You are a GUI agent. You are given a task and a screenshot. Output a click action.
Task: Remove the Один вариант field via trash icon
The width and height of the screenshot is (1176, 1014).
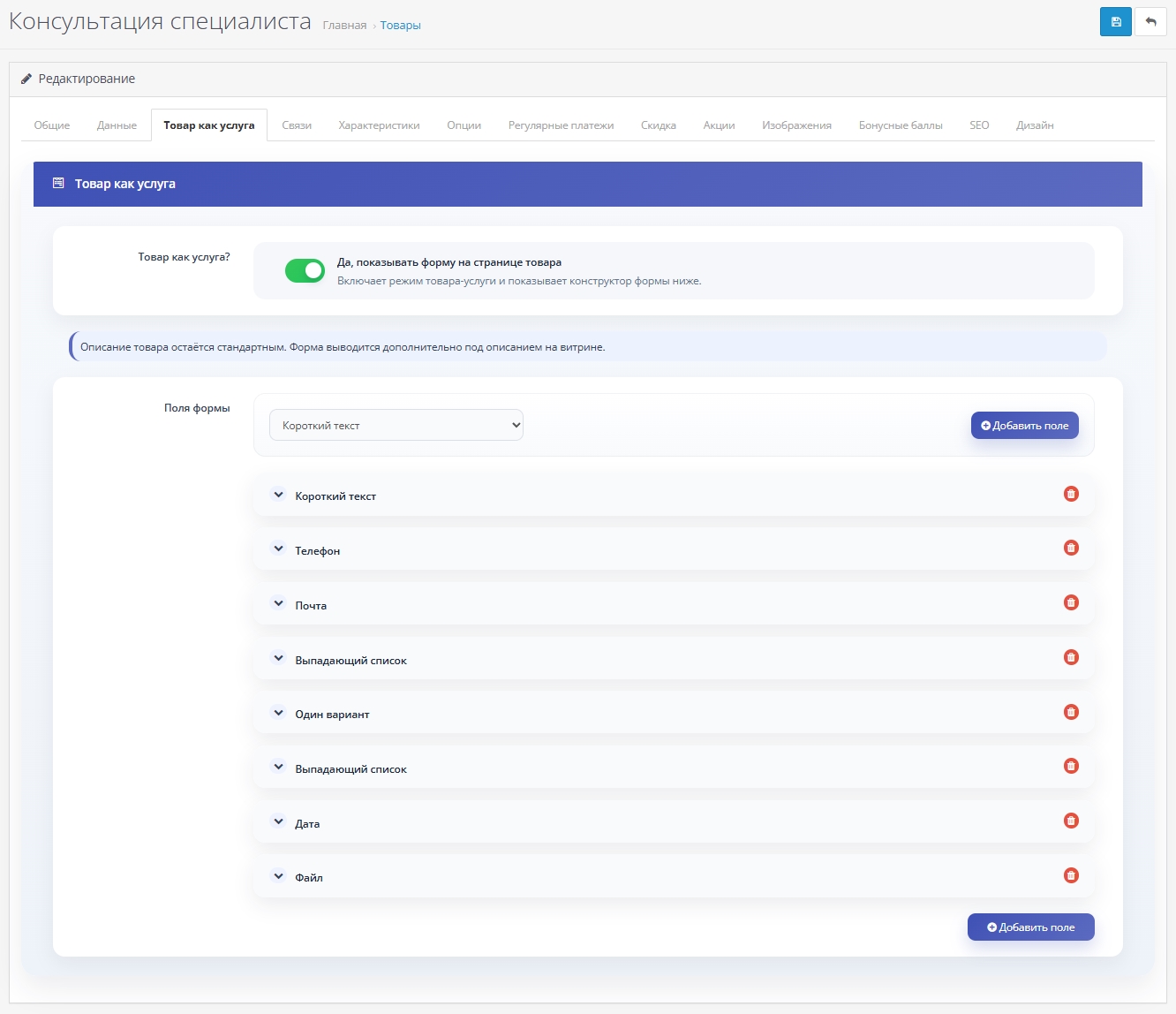[1071, 712]
